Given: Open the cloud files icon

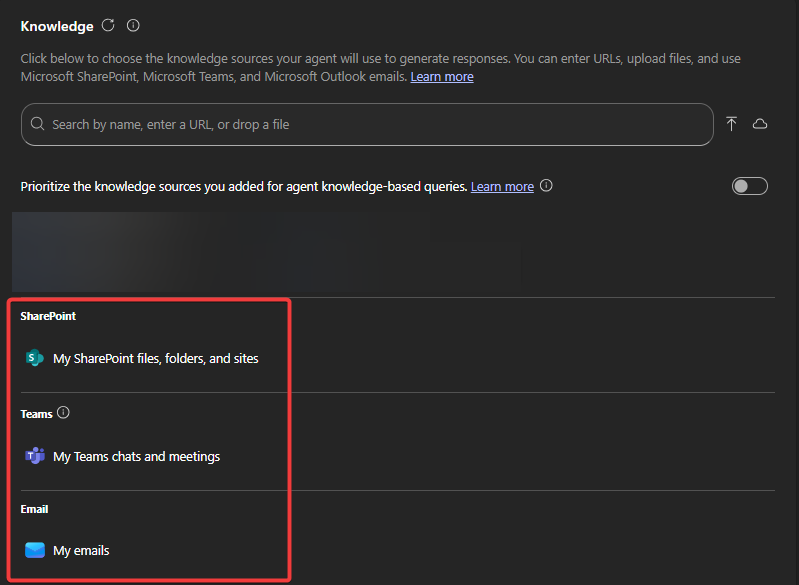Looking at the screenshot, I should 760,124.
